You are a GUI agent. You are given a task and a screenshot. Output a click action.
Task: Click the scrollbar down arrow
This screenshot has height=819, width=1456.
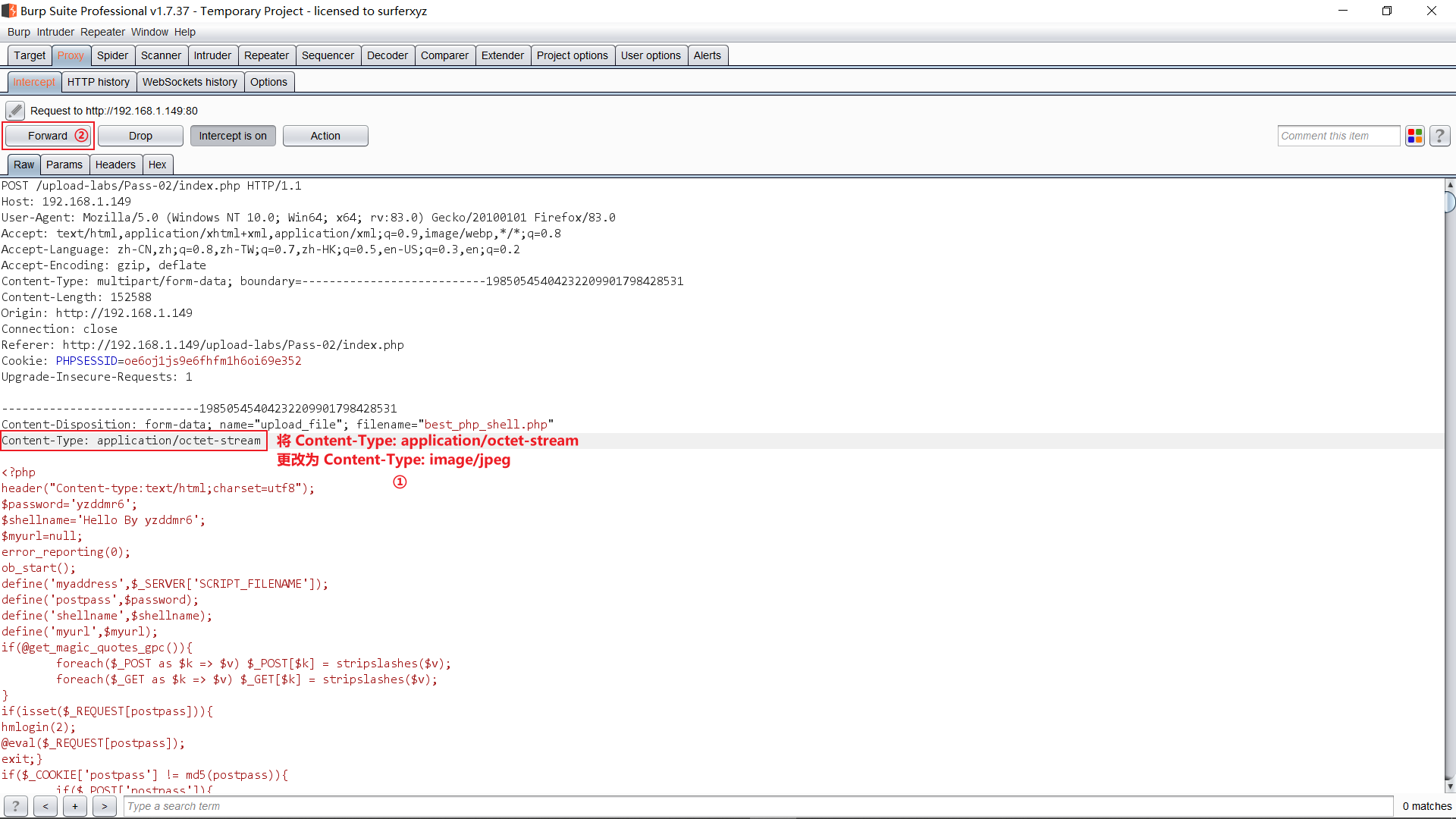tap(1450, 787)
